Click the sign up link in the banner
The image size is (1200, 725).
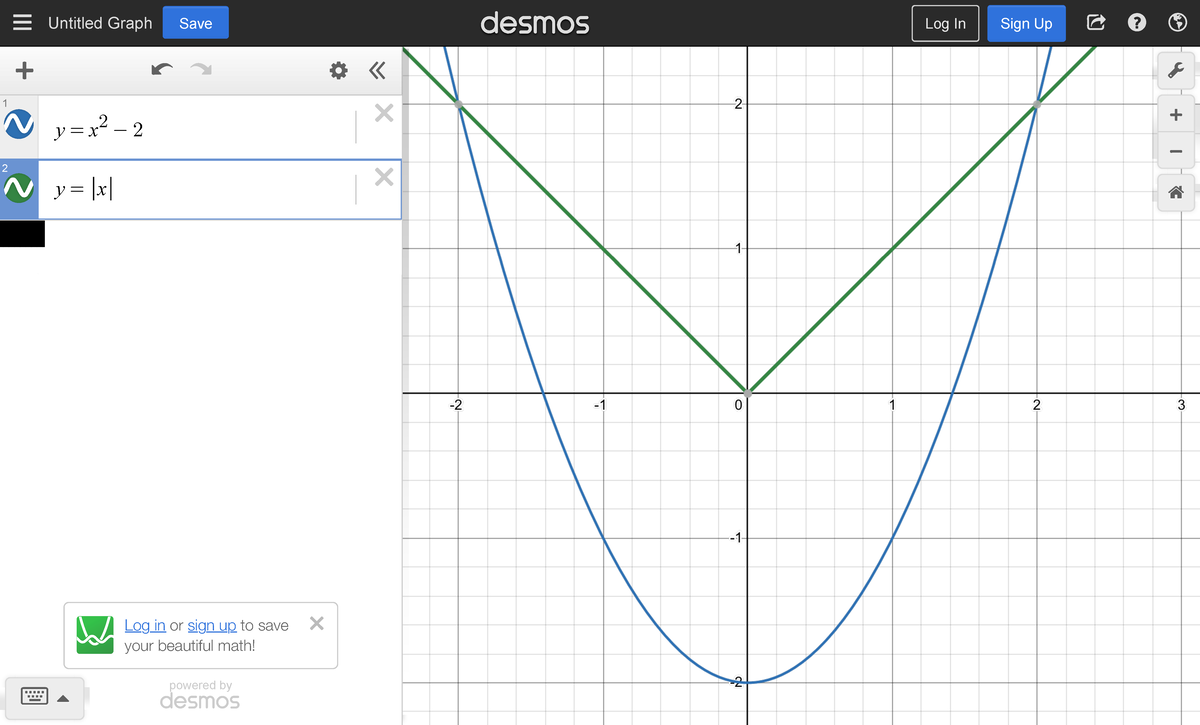pos(212,625)
